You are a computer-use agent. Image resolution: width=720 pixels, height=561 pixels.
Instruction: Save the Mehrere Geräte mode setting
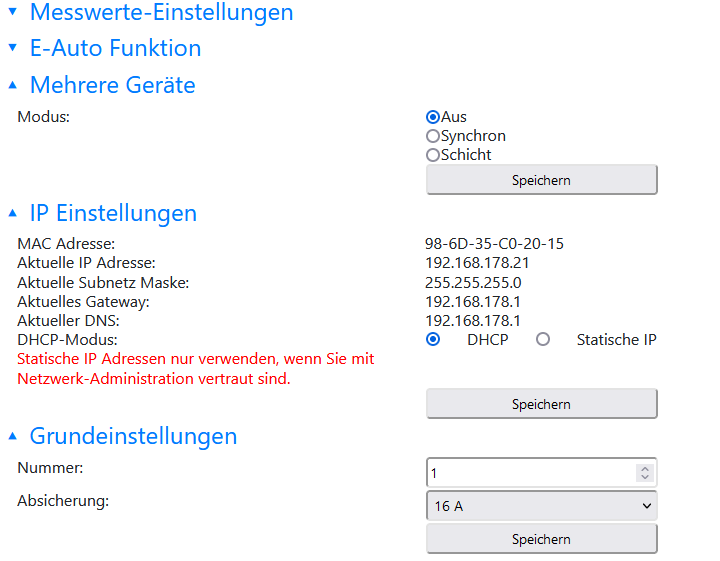541,180
